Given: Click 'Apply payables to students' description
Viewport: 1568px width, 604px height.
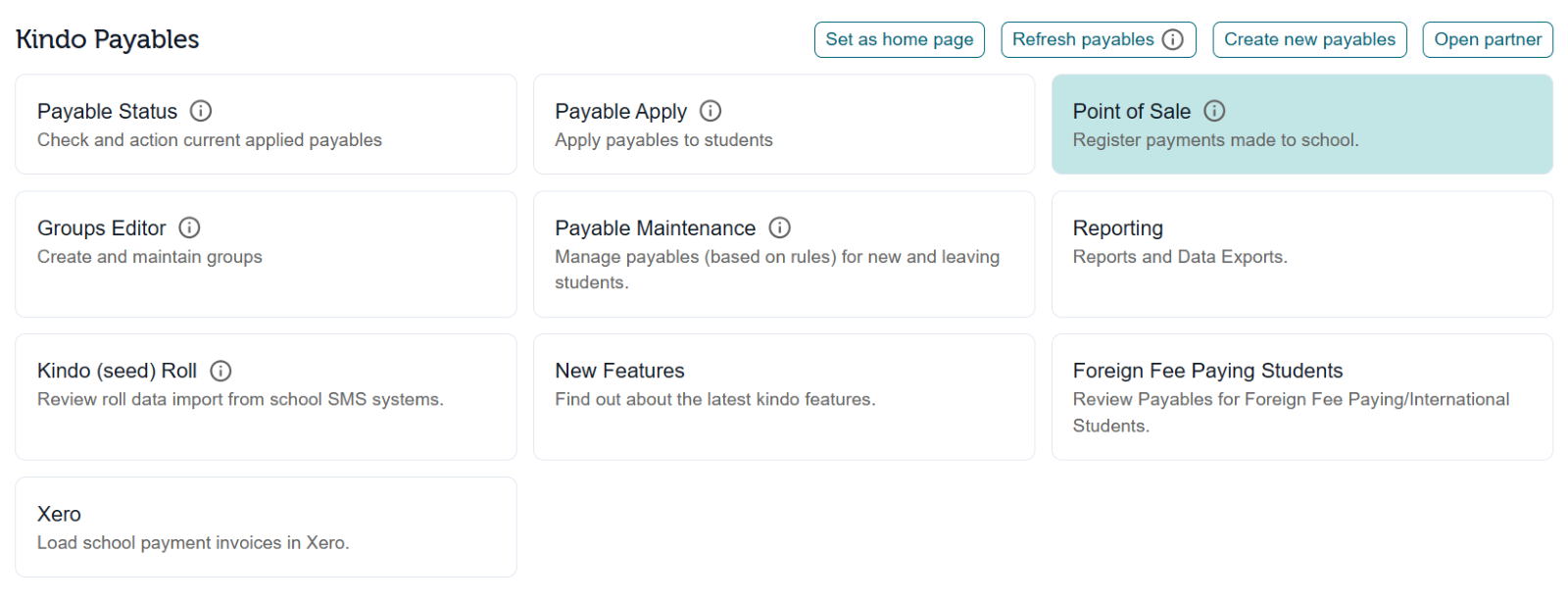Looking at the screenshot, I should [663, 140].
